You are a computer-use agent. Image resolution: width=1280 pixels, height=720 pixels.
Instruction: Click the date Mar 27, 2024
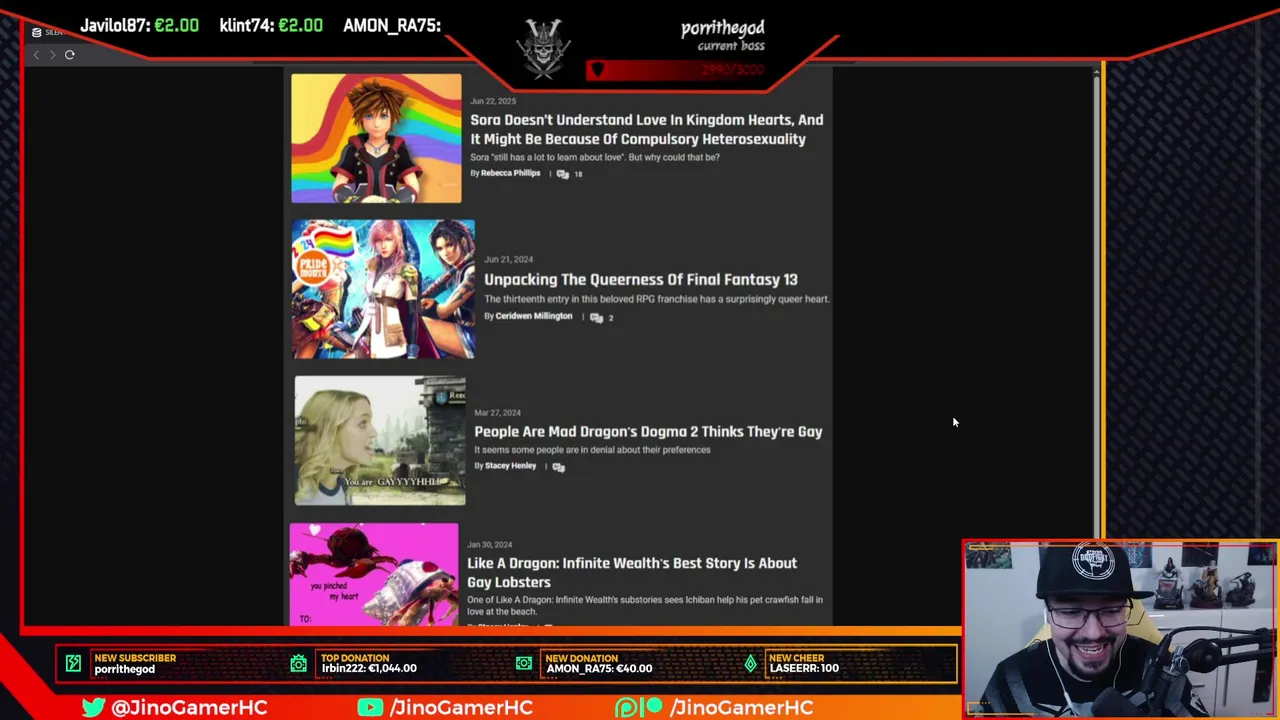(x=497, y=412)
